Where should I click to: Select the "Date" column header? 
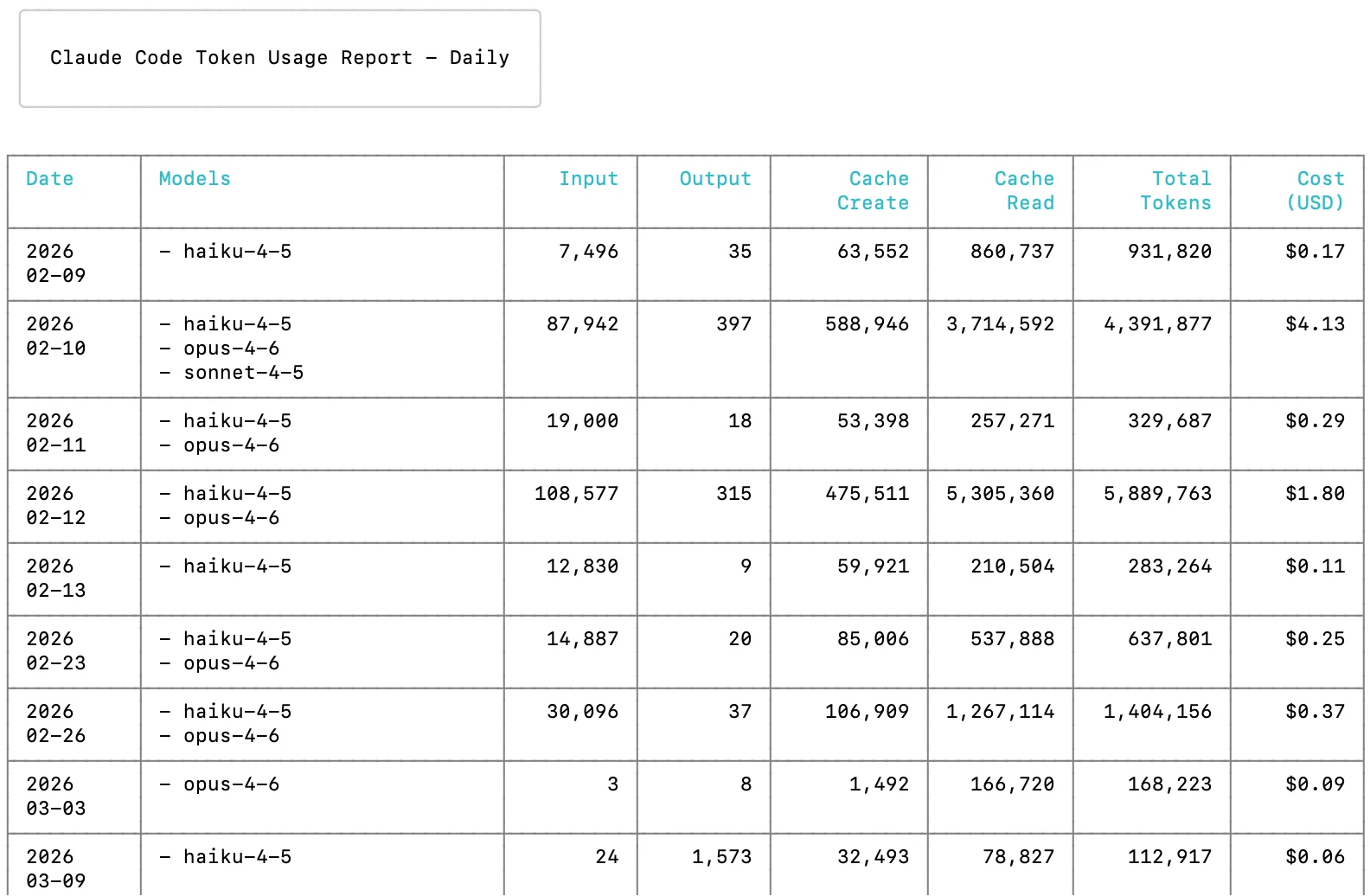pyautogui.click(x=49, y=179)
